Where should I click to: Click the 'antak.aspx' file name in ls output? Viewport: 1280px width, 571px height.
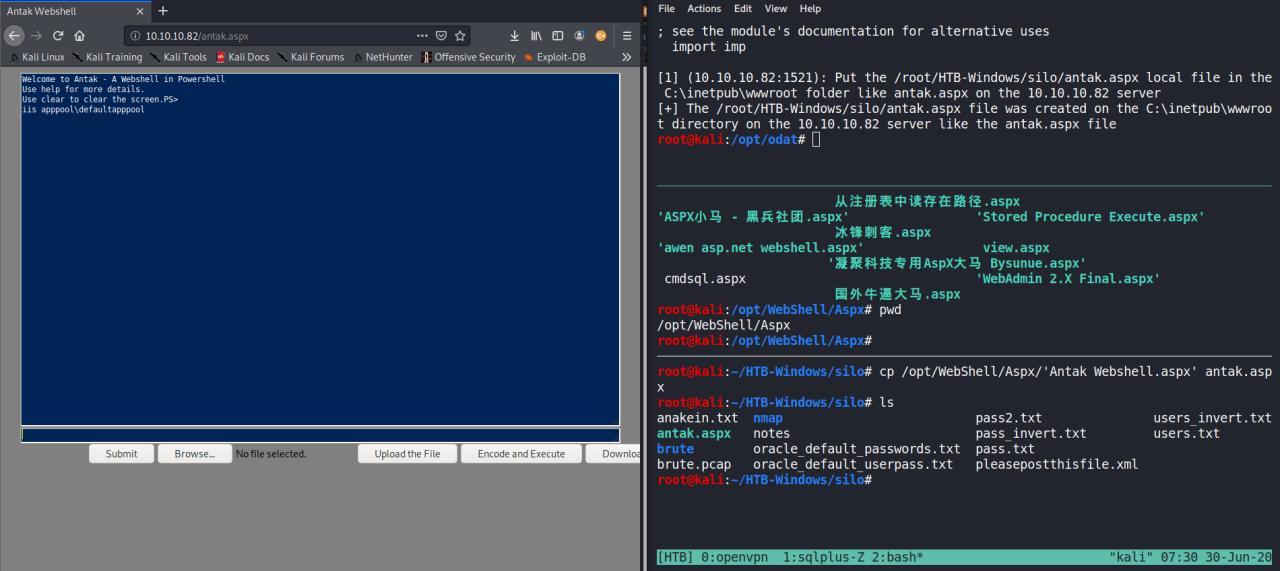[694, 433]
